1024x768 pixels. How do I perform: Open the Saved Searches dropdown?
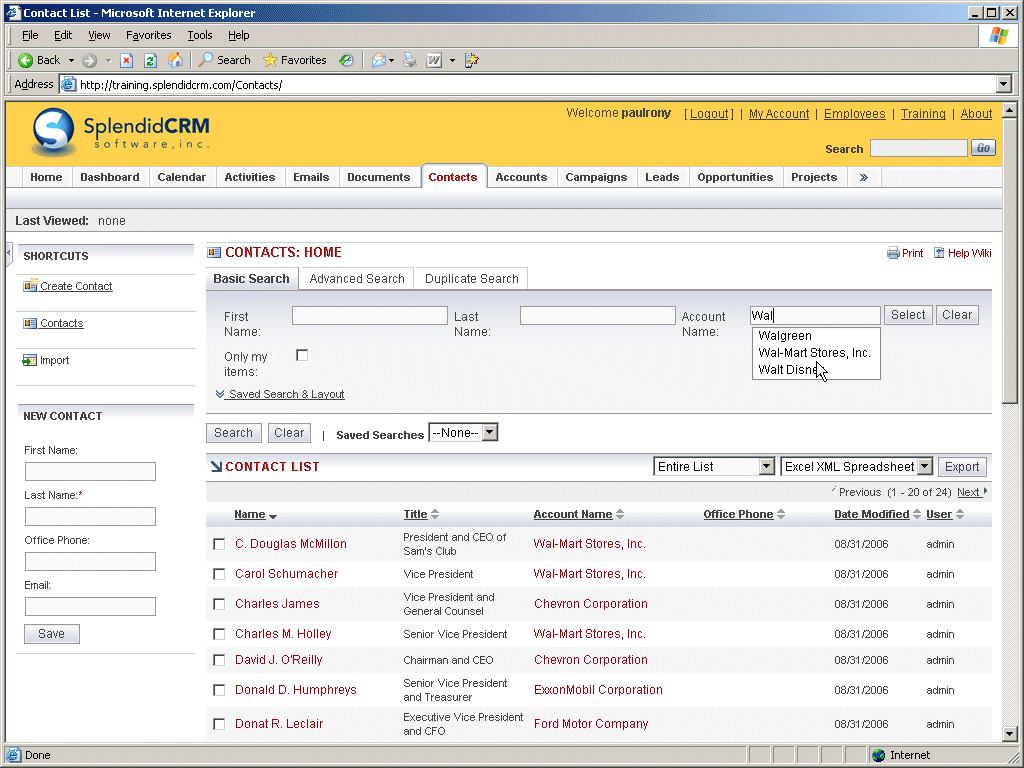(489, 433)
